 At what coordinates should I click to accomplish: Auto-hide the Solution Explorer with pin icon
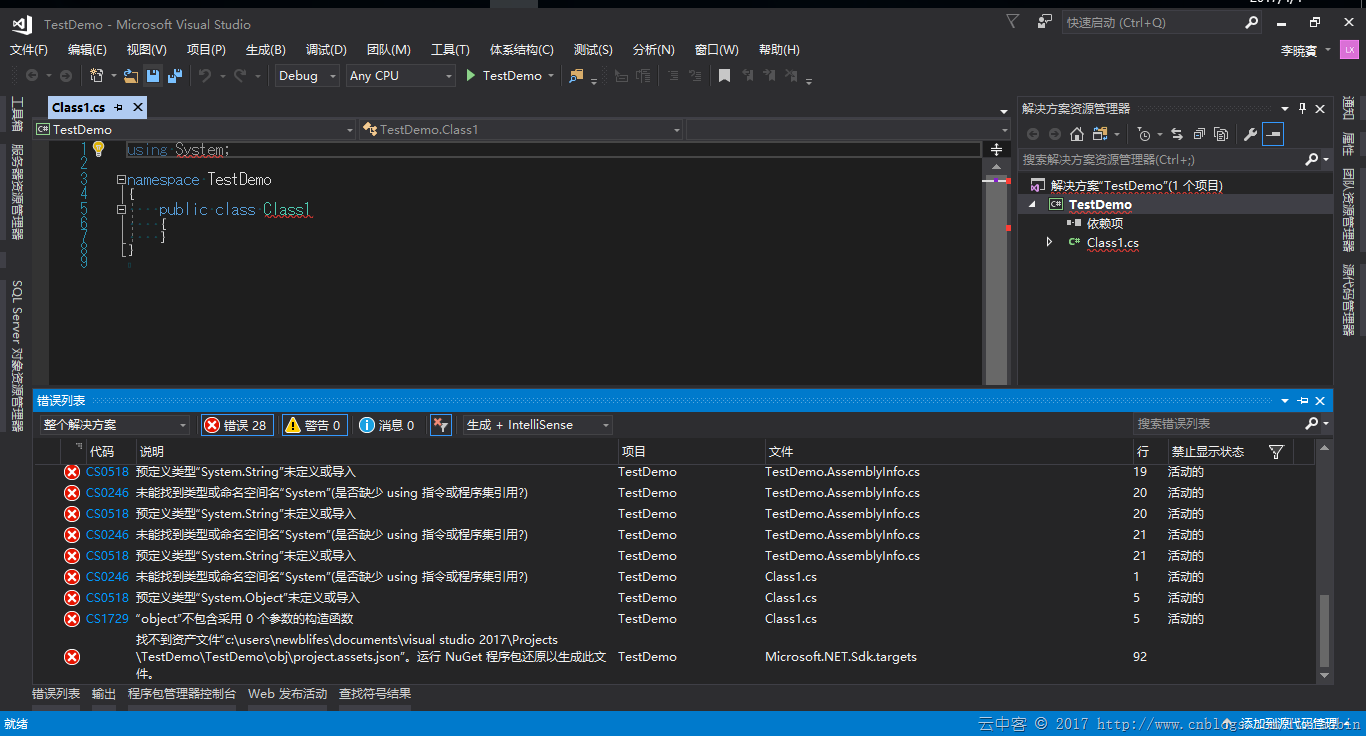[x=1302, y=108]
